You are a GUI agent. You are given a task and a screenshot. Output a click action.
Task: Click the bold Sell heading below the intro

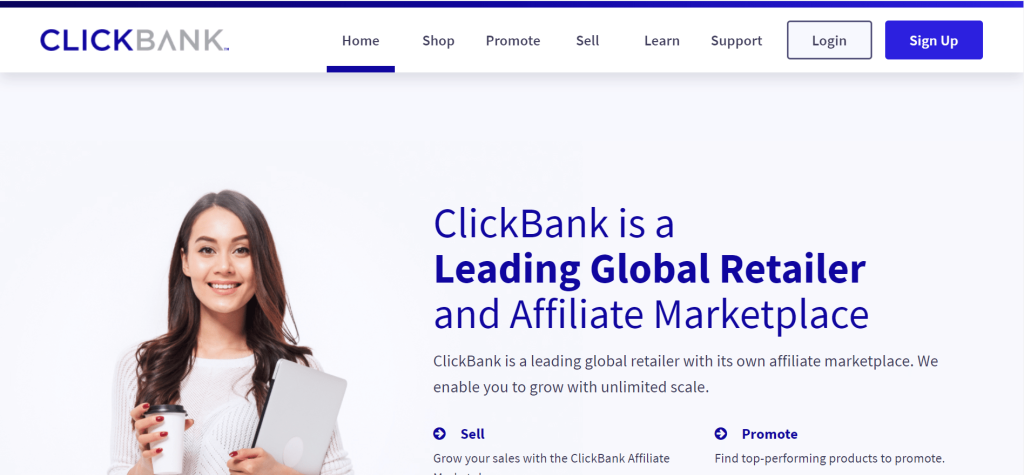[x=472, y=434]
